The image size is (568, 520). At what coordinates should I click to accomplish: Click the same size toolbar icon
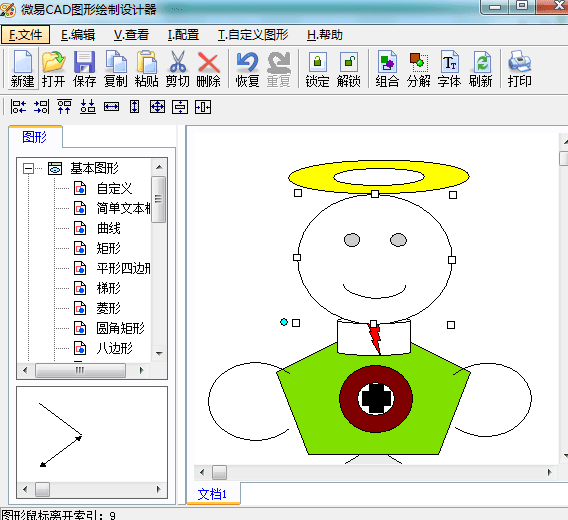click(x=157, y=107)
